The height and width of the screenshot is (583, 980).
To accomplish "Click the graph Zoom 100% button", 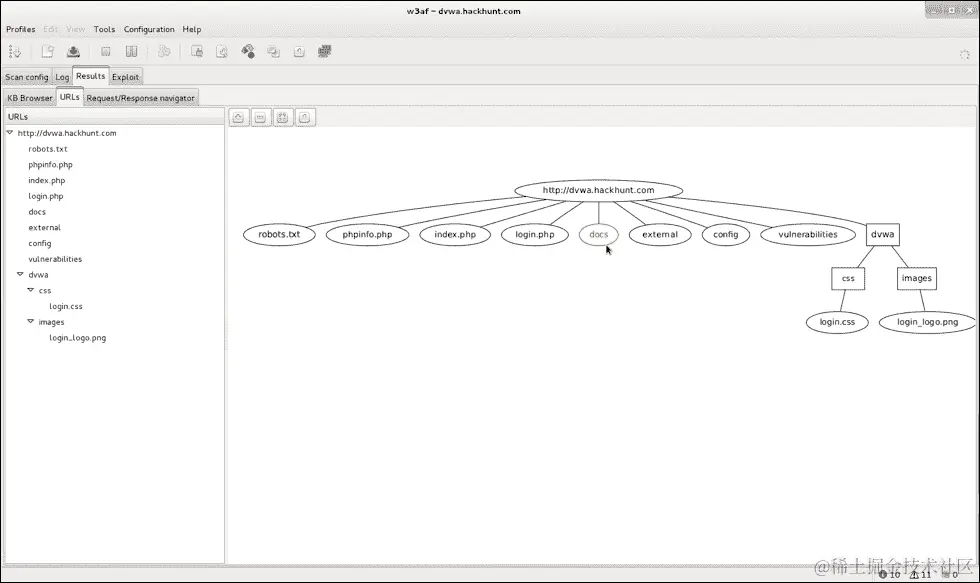I will (305, 117).
